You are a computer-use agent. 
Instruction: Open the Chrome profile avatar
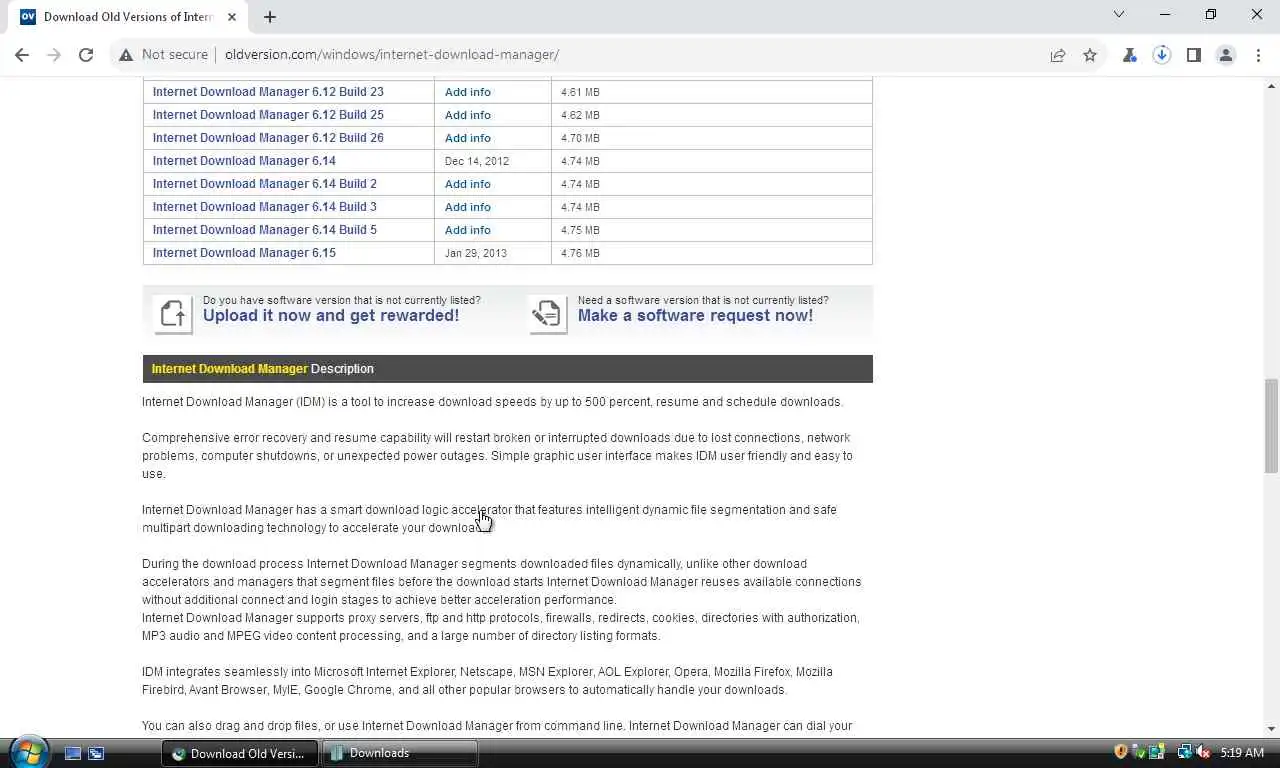tap(1225, 55)
